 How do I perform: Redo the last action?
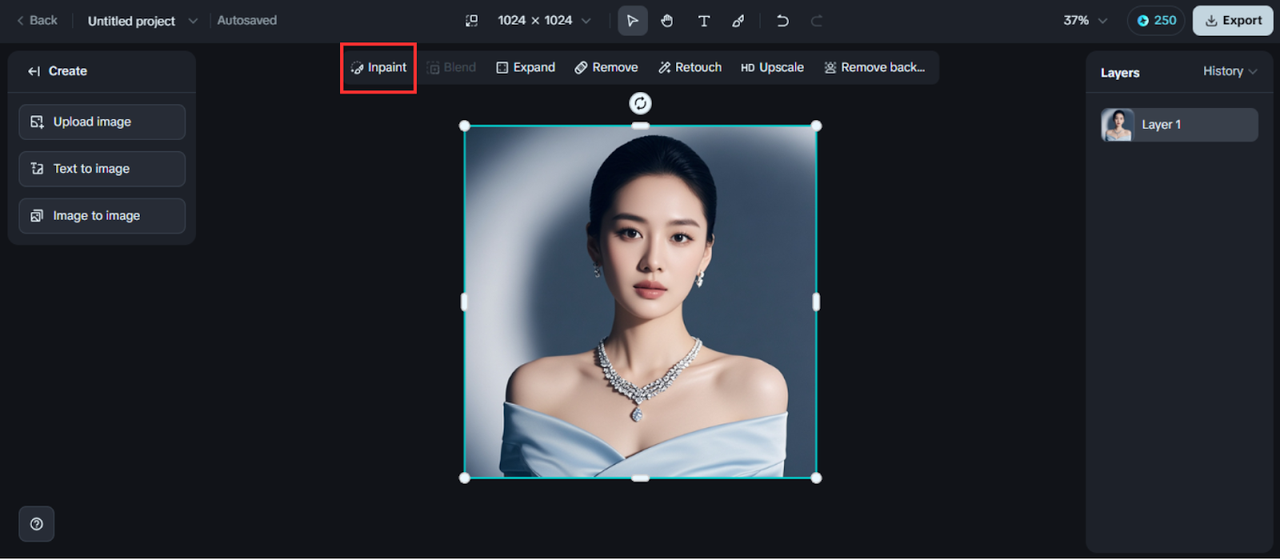(817, 21)
